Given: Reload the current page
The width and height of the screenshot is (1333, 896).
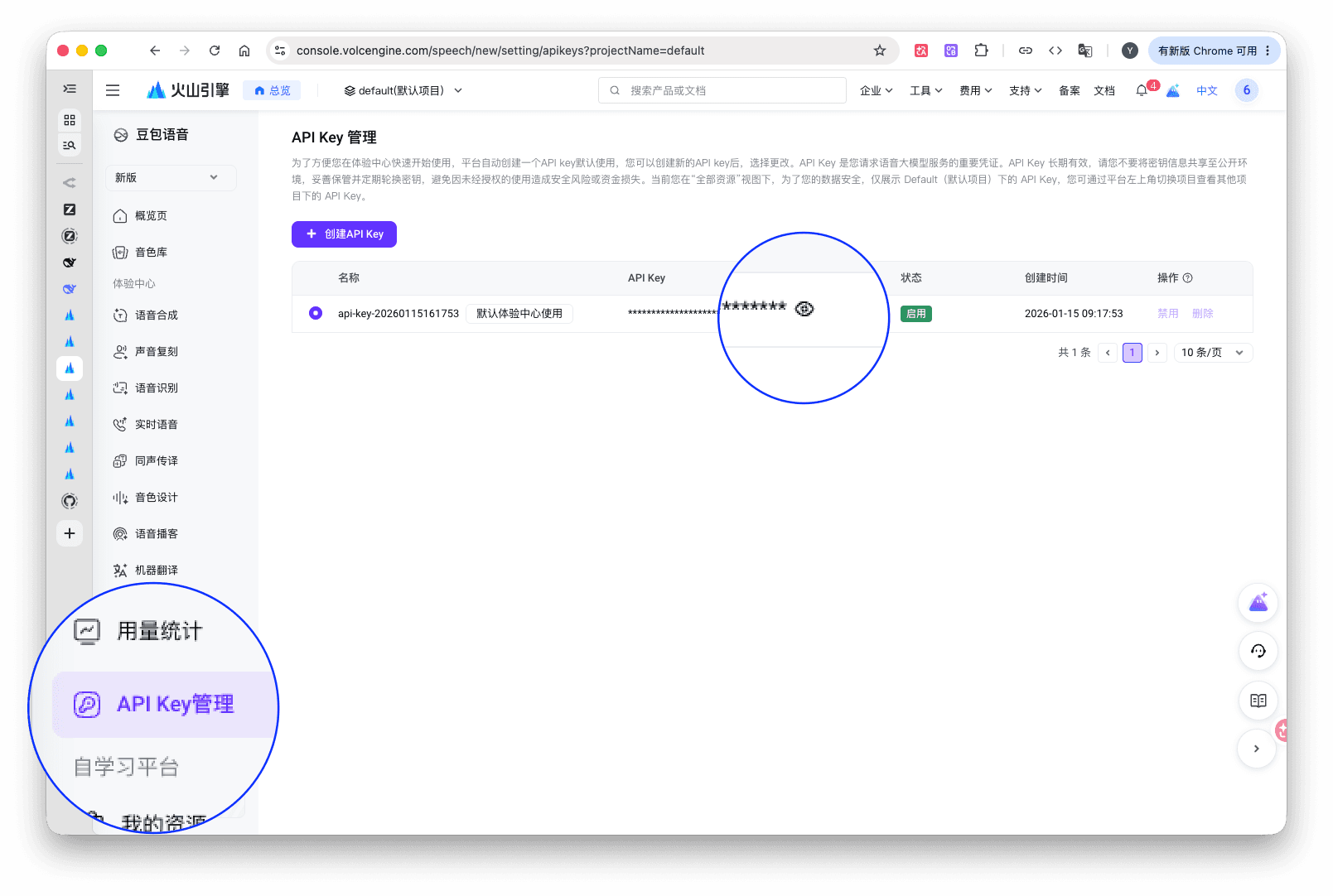Looking at the screenshot, I should 215,51.
